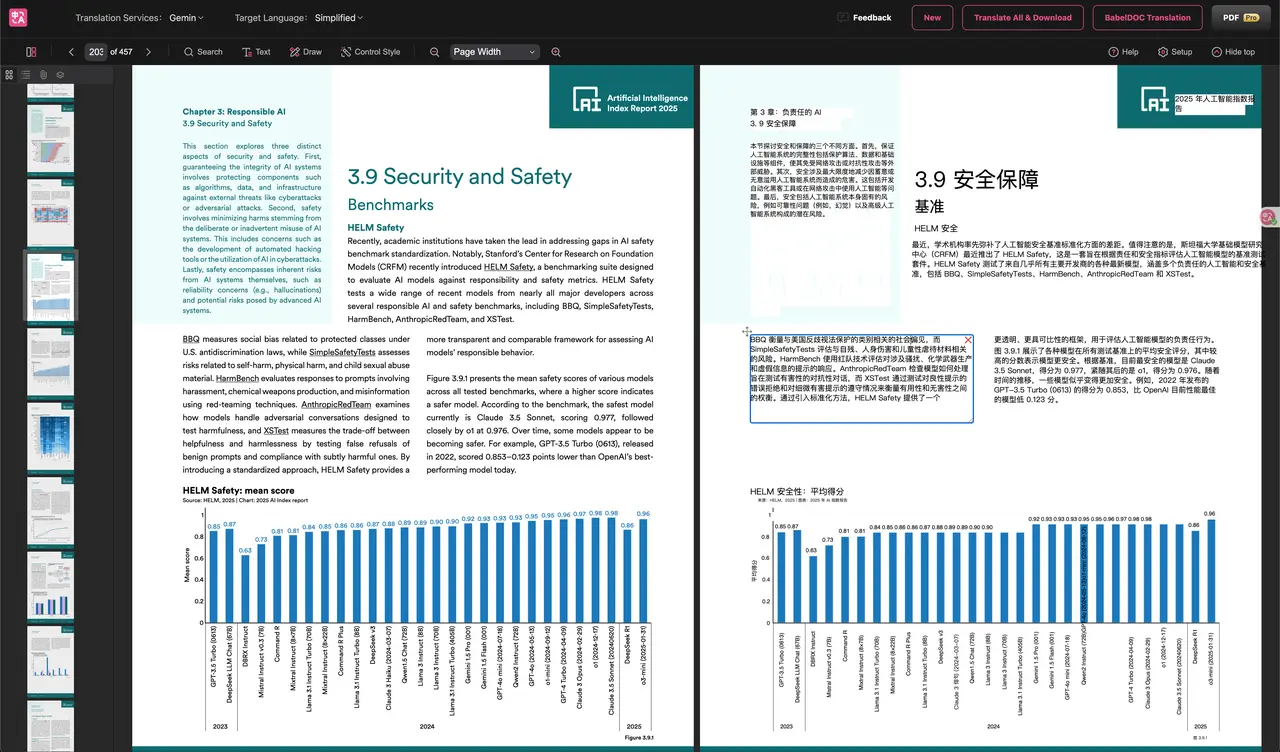Open Setup settings

click(x=1175, y=52)
